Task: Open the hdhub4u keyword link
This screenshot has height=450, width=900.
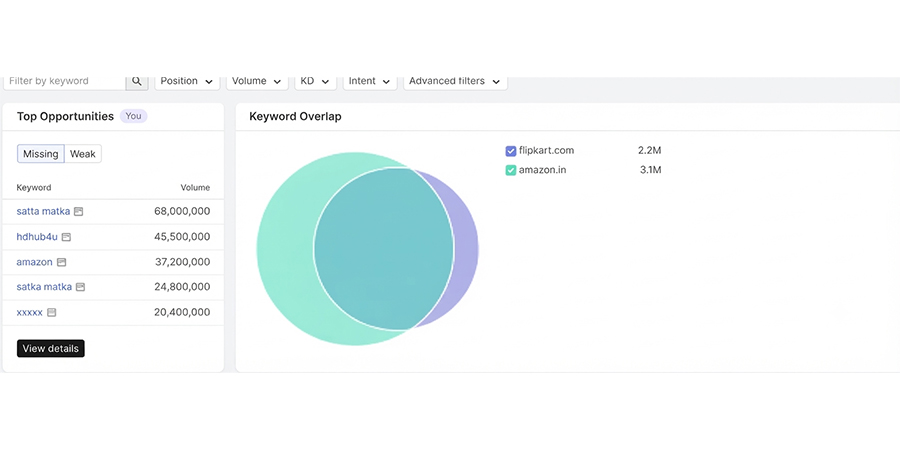Action: 37,236
